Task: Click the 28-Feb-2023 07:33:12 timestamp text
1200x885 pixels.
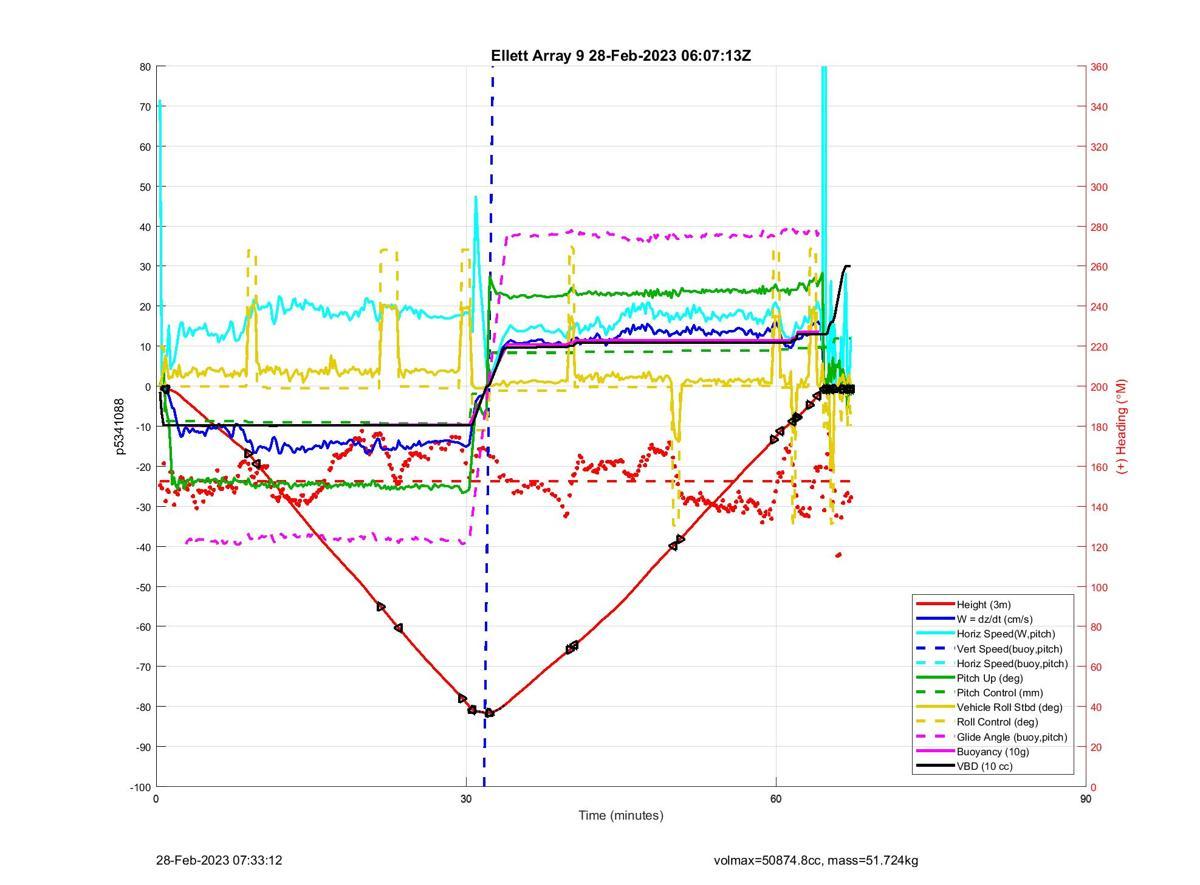Action: click(x=219, y=860)
